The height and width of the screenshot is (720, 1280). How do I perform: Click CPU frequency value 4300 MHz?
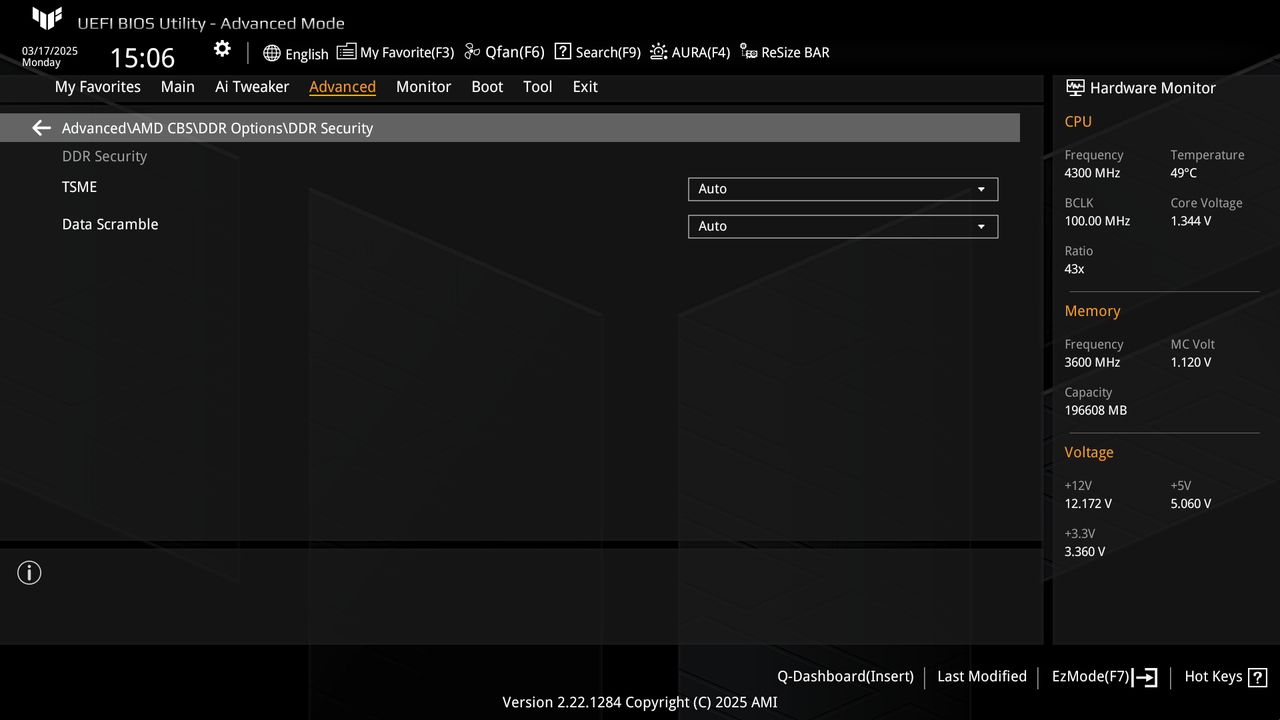1092,173
